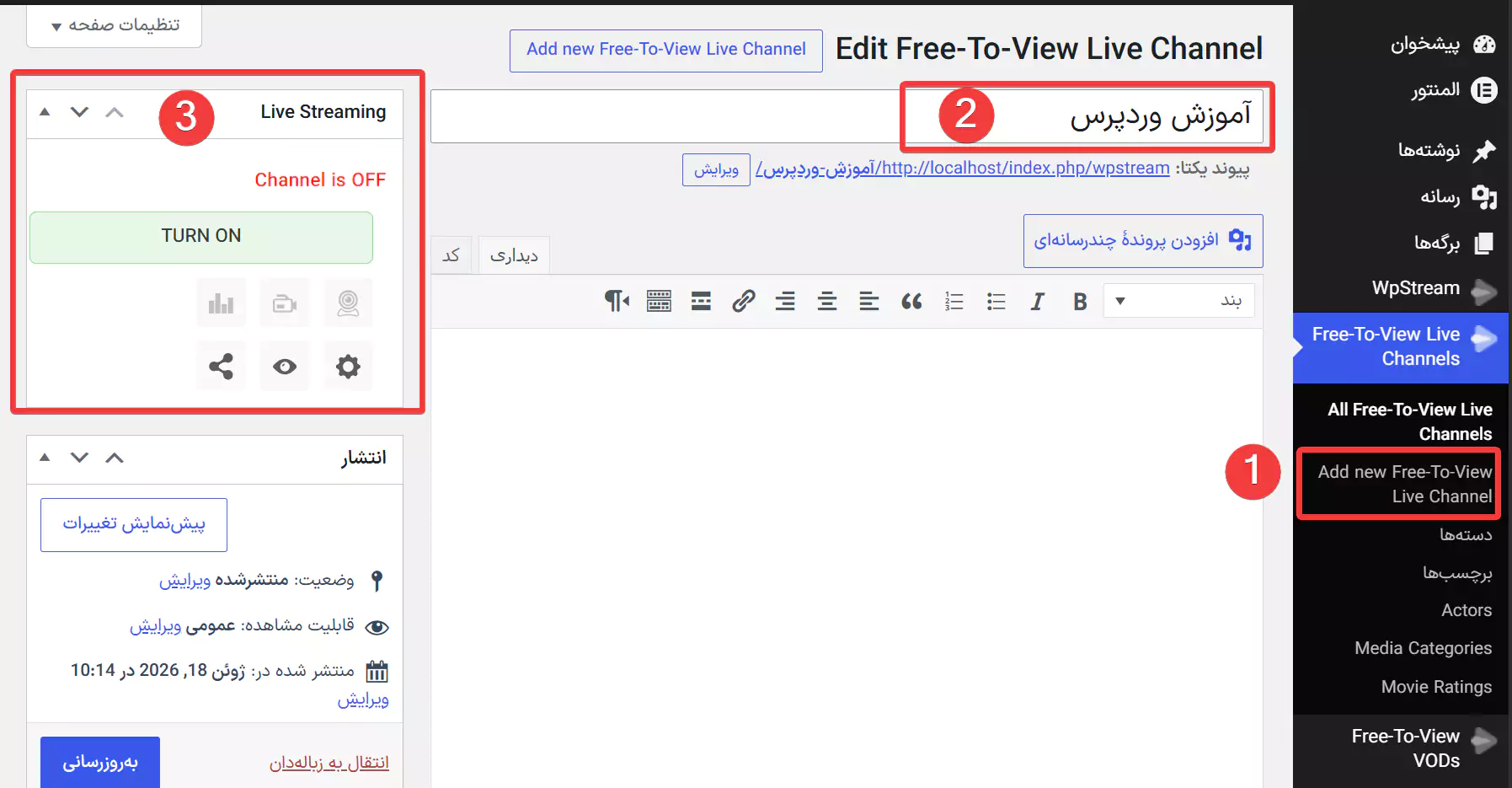Click the Italic formatting icon
Screen dimensions: 1512x788
[1038, 302]
